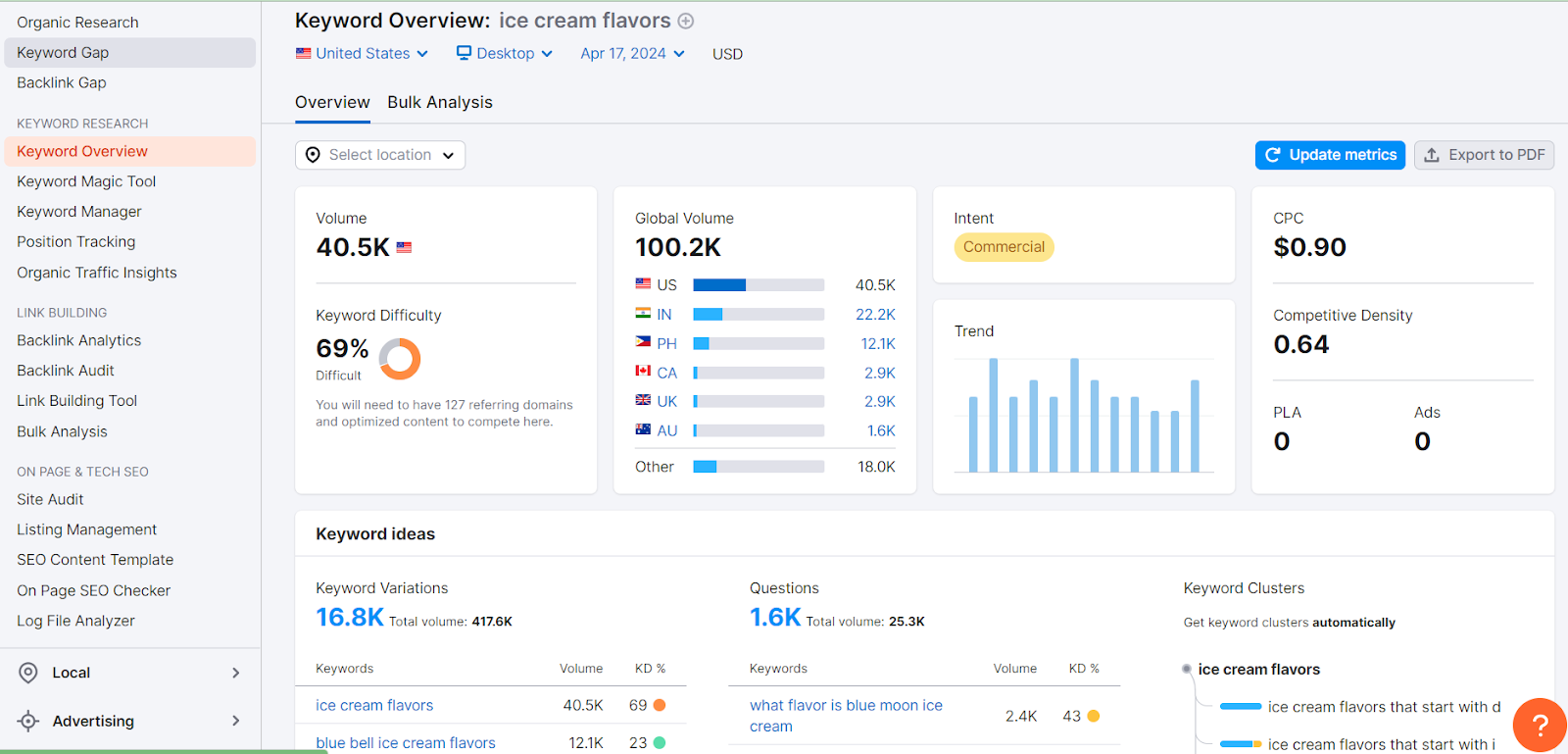
Task: Open the Desktop device dropdown
Action: [x=505, y=53]
